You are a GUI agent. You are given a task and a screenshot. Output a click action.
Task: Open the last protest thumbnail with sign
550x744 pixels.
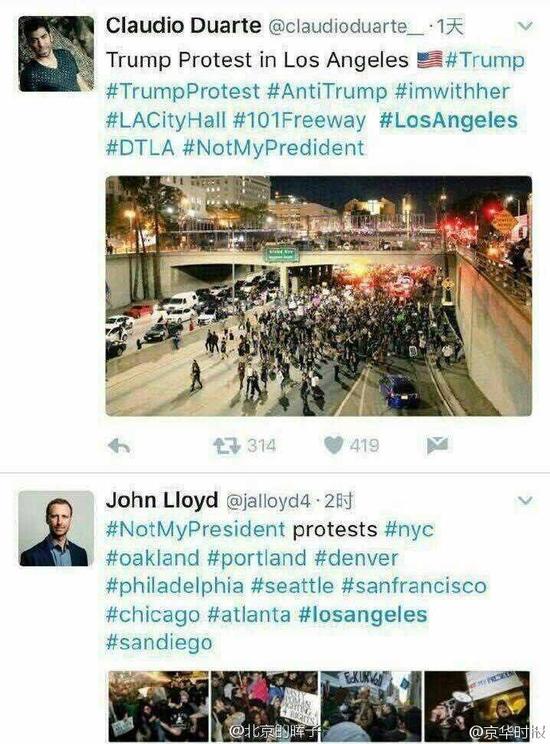pos(477,706)
